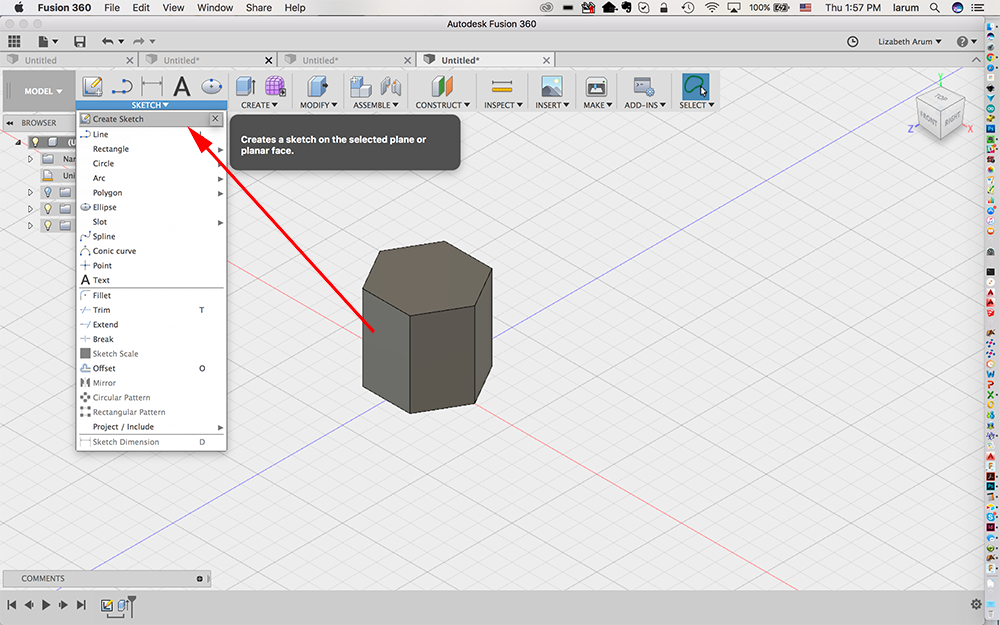
Task: Open the CONSTRUCT dropdown menu
Action: 443,105
